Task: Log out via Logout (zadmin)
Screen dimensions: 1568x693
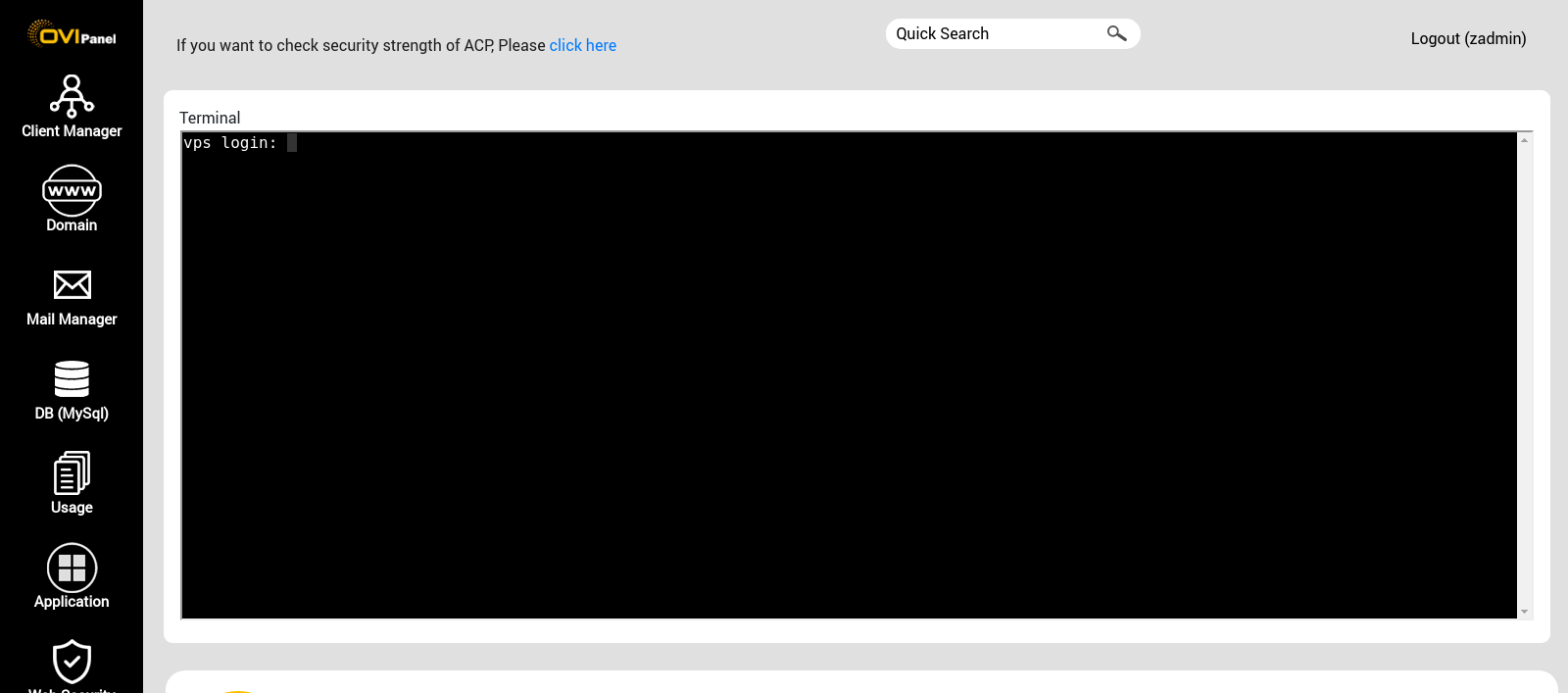Action: tap(1468, 38)
